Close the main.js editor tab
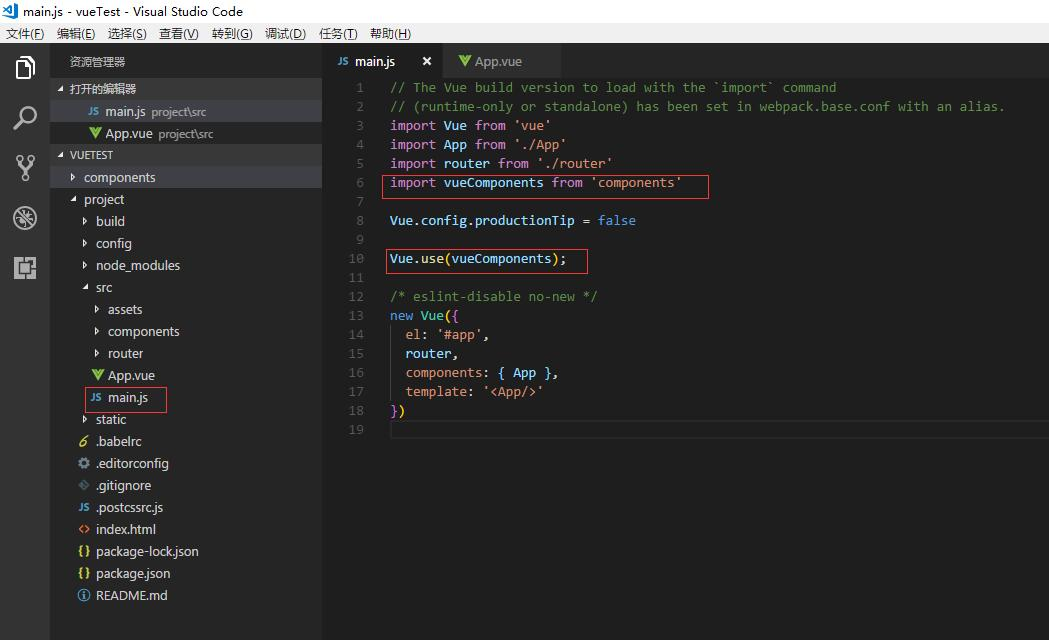Viewport: 1049px width, 640px height. [427, 61]
